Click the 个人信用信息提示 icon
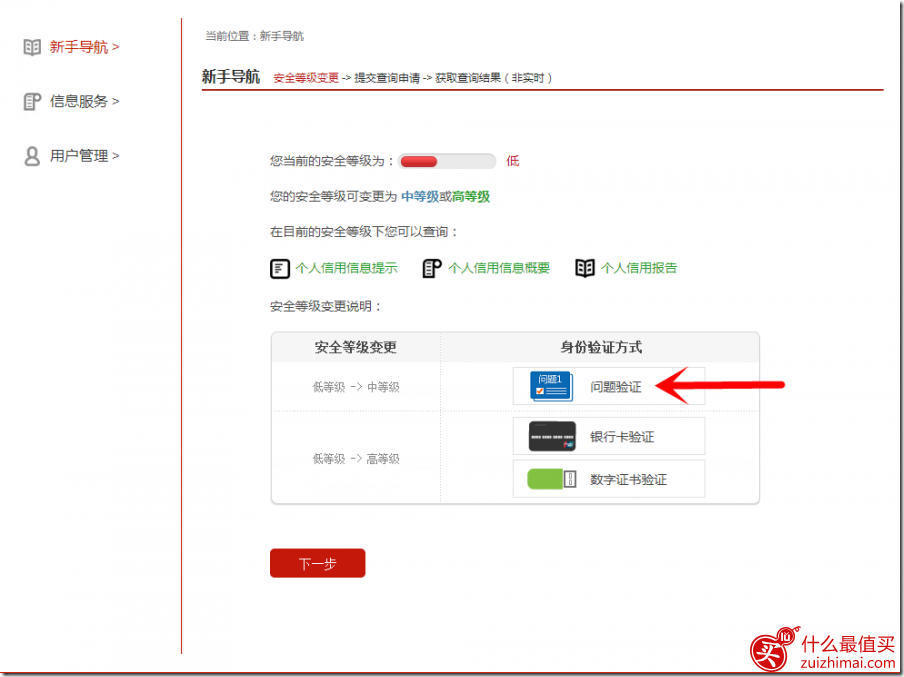 [280, 269]
